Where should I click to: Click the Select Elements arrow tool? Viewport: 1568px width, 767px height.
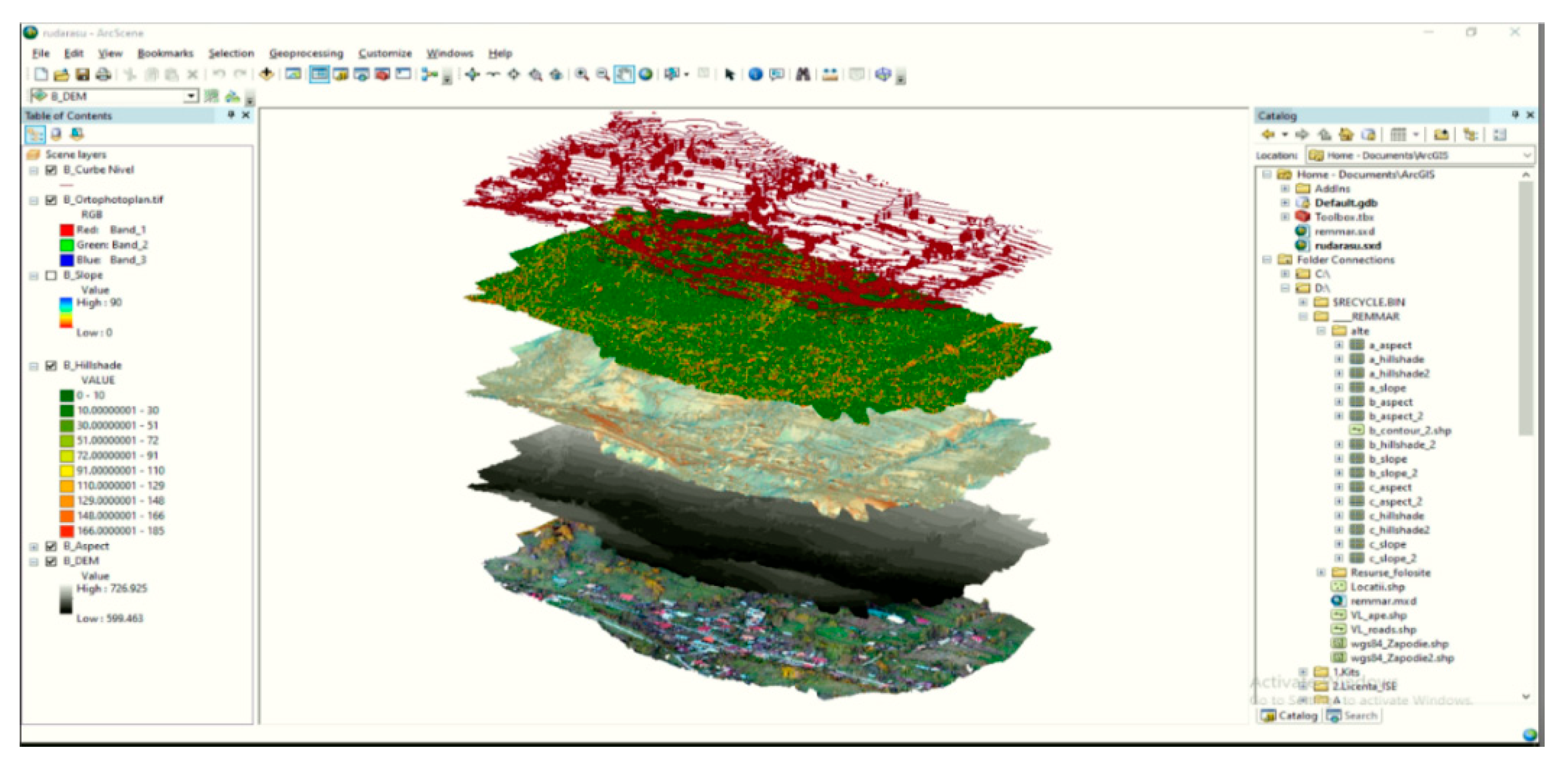[x=730, y=74]
